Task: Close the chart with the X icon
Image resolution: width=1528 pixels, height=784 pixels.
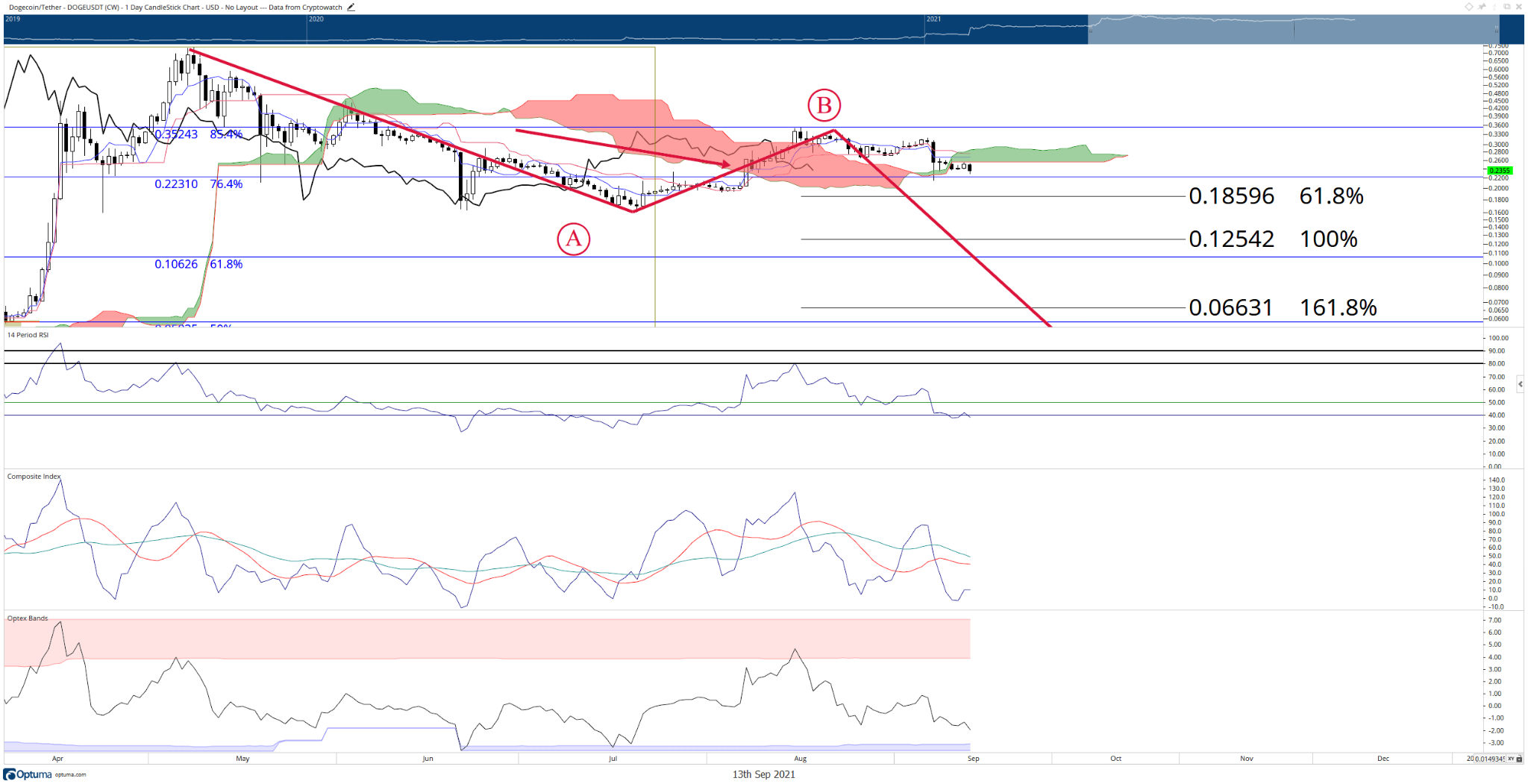Action: pyautogui.click(x=1519, y=7)
